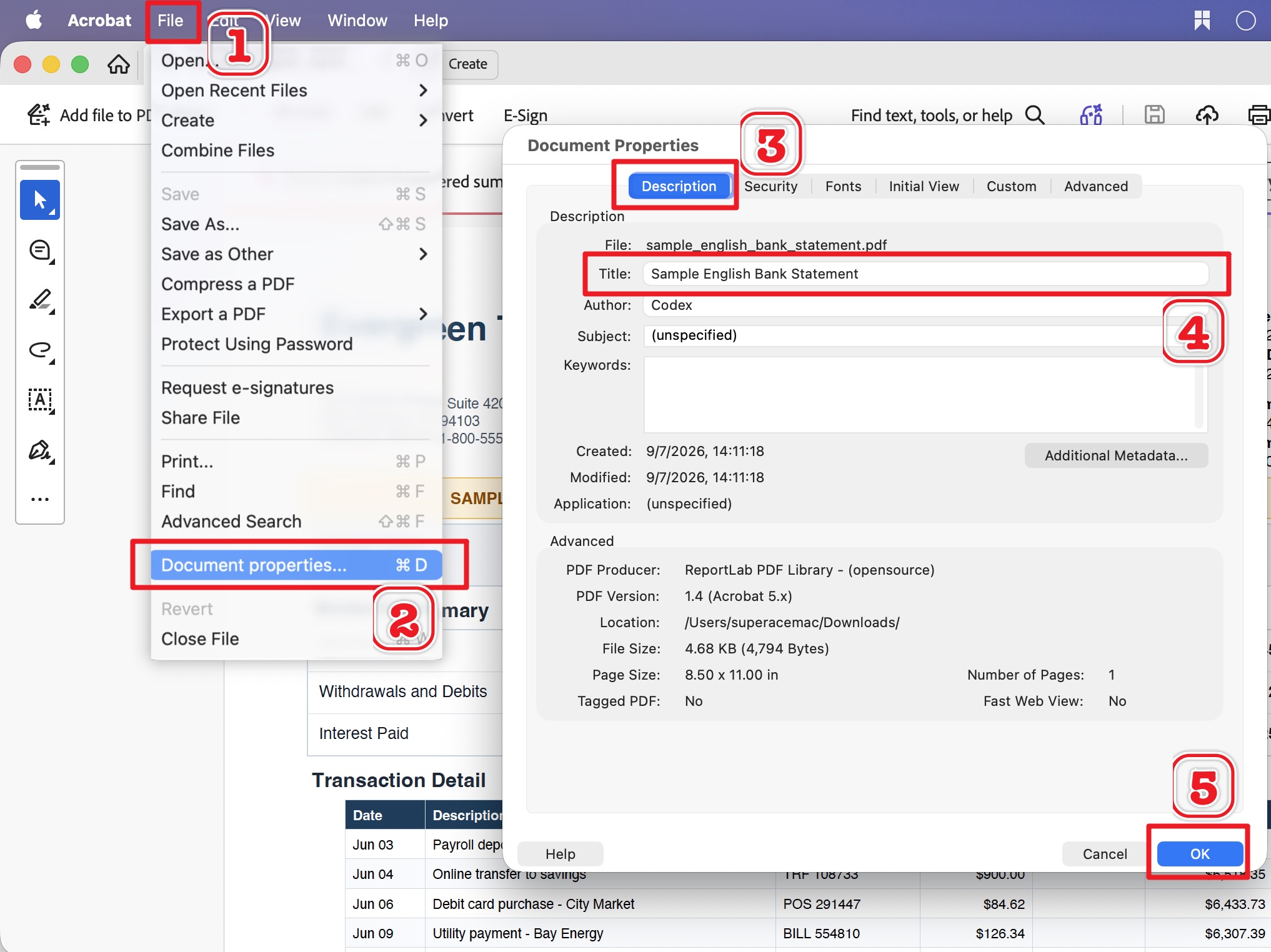The image size is (1271, 952).
Task: Click the circle icon in menu bar
Action: tap(1245, 20)
